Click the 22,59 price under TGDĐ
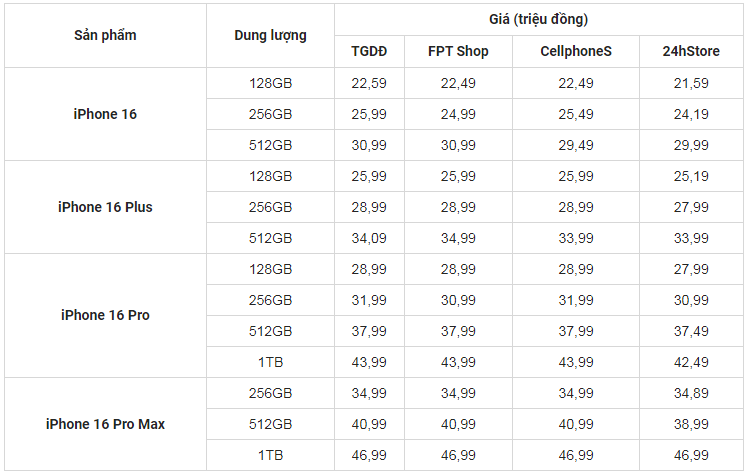Image resolution: width=747 pixels, height=472 pixels. [x=369, y=83]
